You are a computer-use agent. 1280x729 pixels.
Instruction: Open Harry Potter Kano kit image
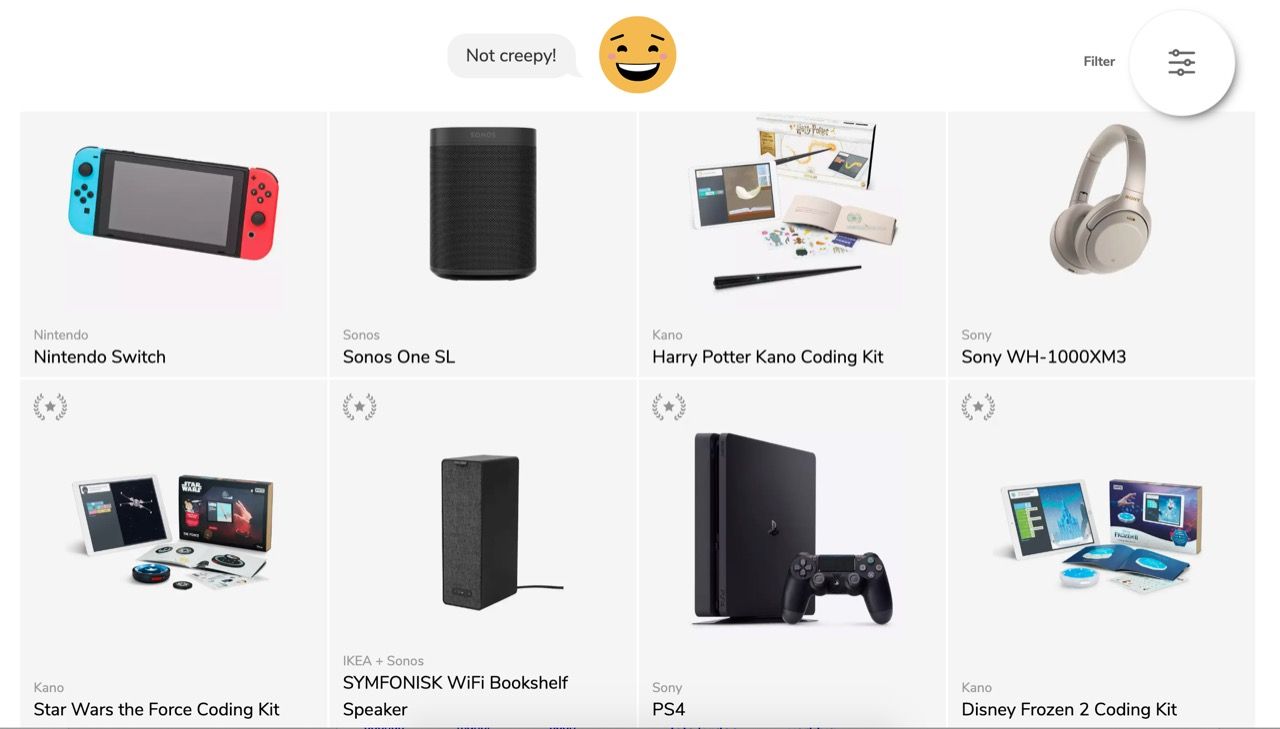click(792, 202)
